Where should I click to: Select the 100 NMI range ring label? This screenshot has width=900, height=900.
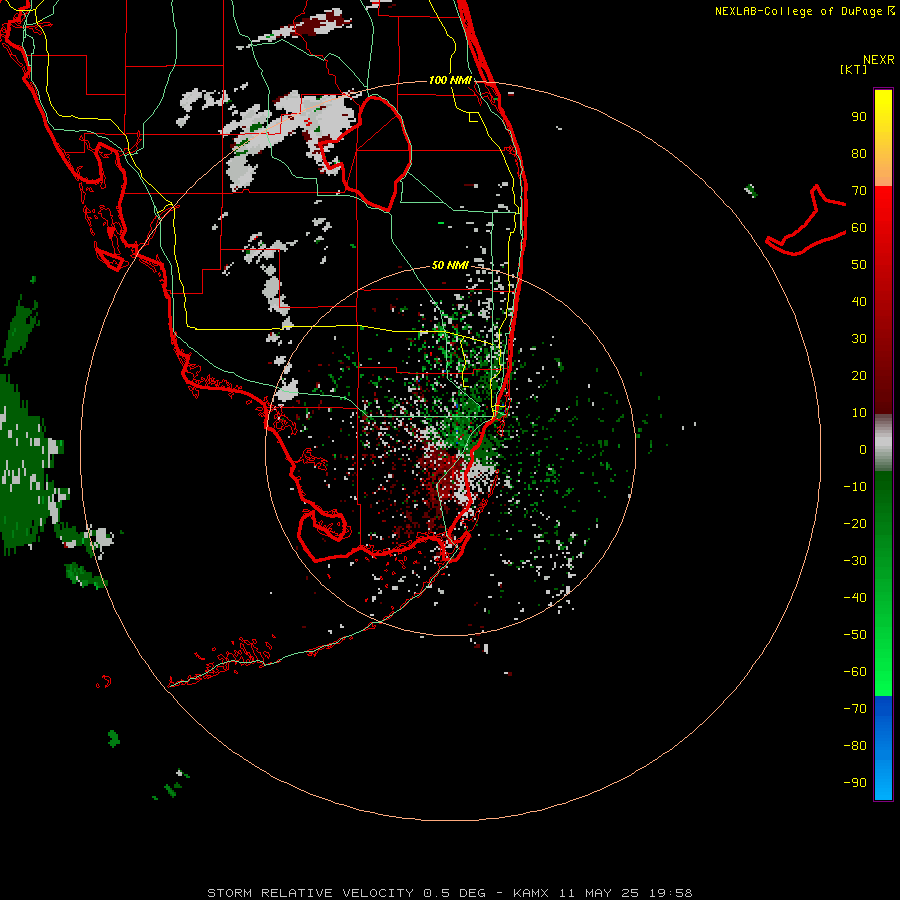pyautogui.click(x=450, y=80)
